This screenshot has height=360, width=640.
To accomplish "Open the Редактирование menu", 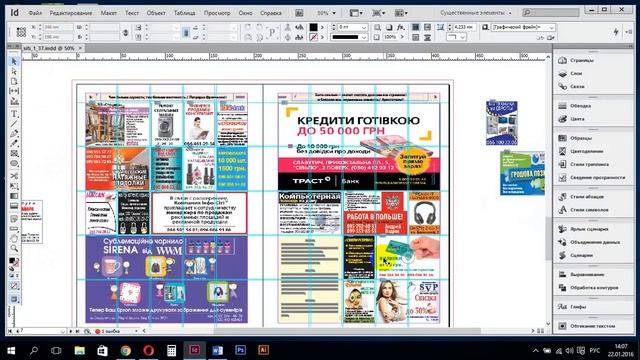I will (71, 13).
